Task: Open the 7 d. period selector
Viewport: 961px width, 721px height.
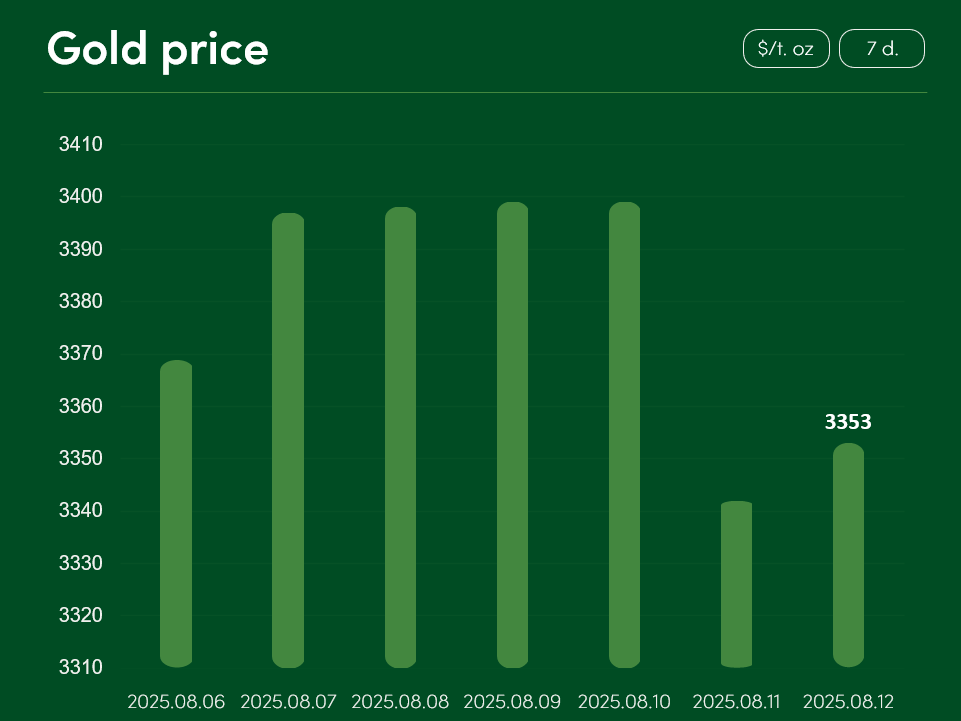Action: coord(881,48)
